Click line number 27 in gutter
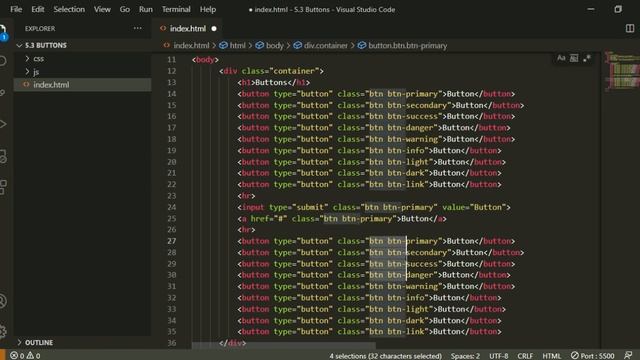Screen dimensions: 640x360 171,241
